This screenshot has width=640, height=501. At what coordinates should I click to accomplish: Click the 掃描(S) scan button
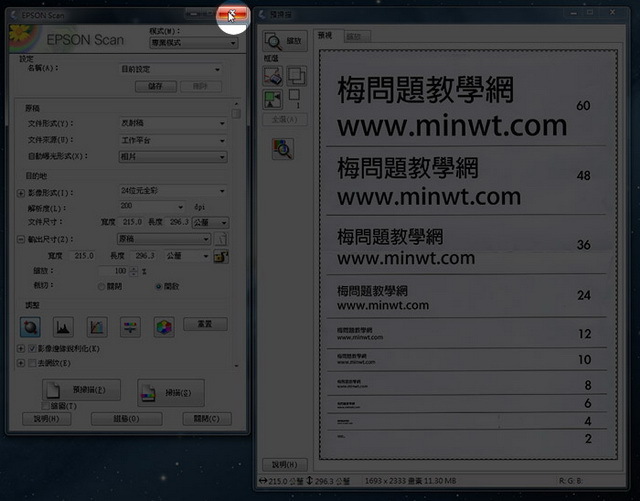coord(171,393)
